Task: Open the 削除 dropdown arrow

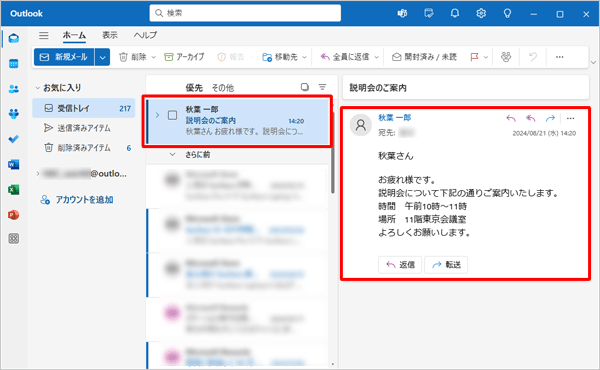Action: [x=153, y=57]
